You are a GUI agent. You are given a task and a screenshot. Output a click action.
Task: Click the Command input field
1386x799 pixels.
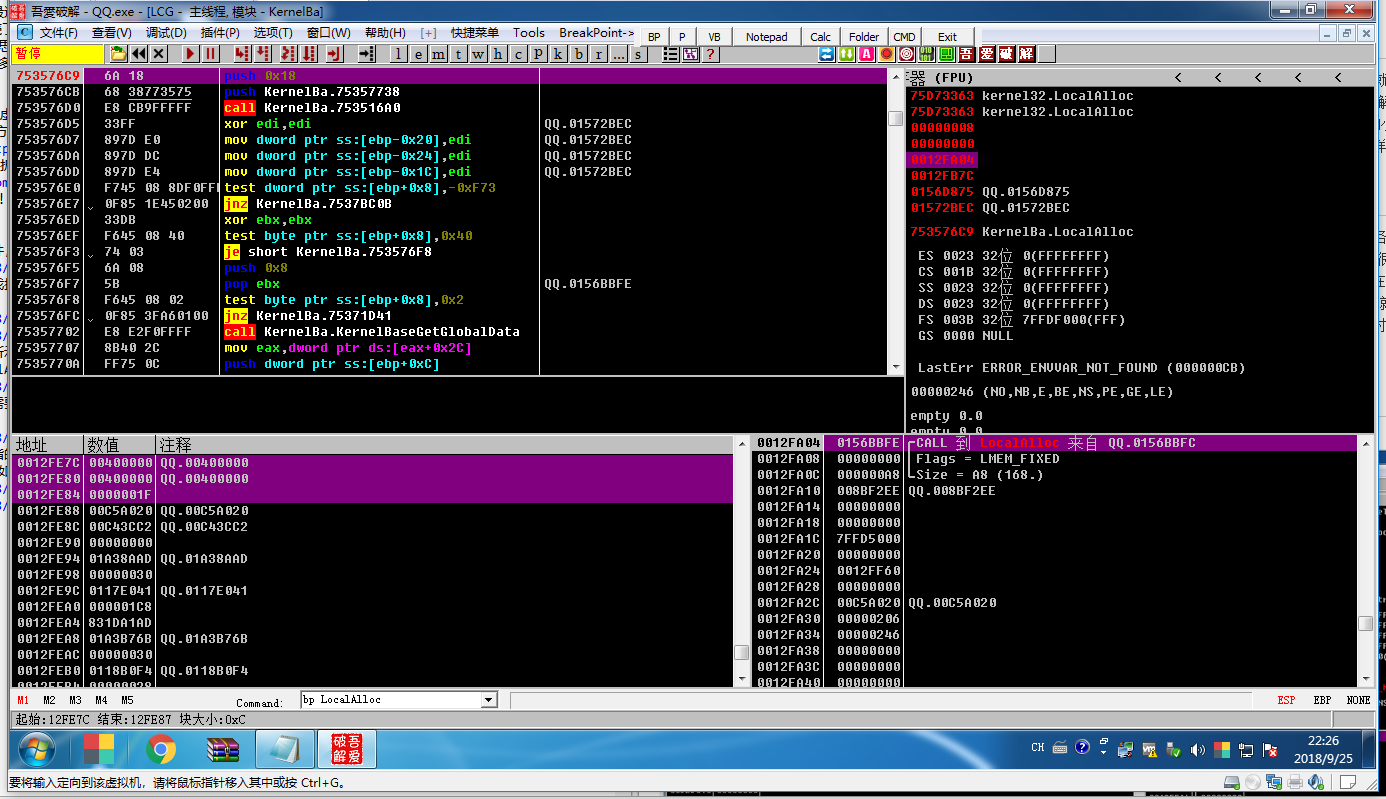[x=391, y=700]
